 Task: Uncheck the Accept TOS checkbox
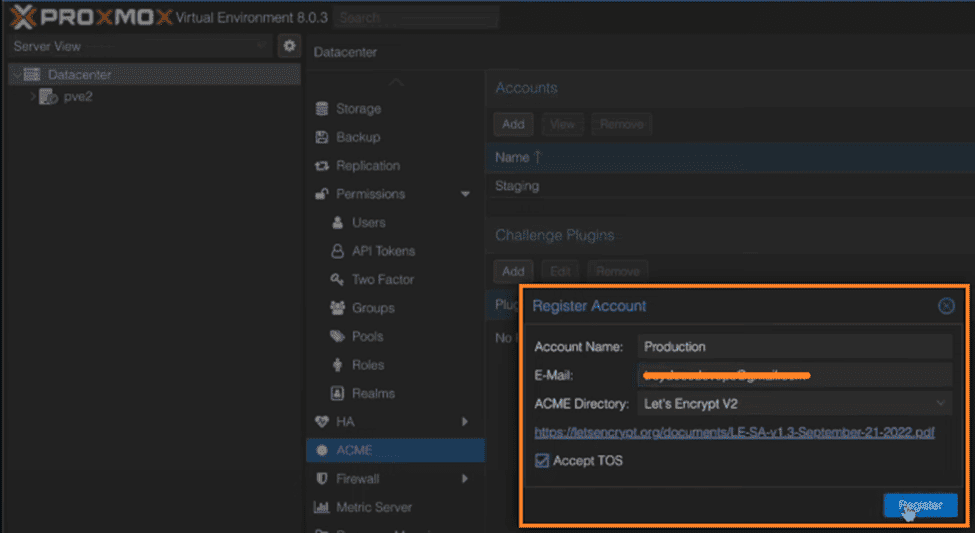coord(542,461)
